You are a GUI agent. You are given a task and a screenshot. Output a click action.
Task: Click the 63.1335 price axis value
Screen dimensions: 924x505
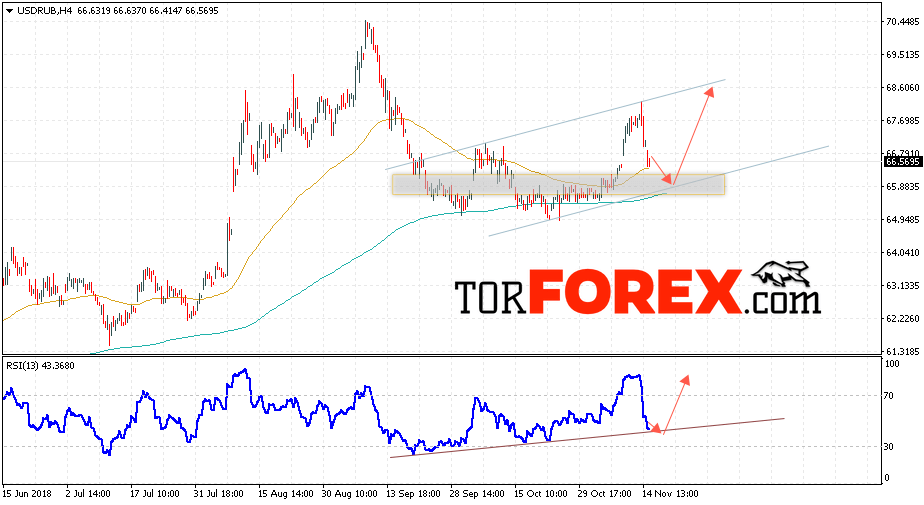[x=903, y=286]
